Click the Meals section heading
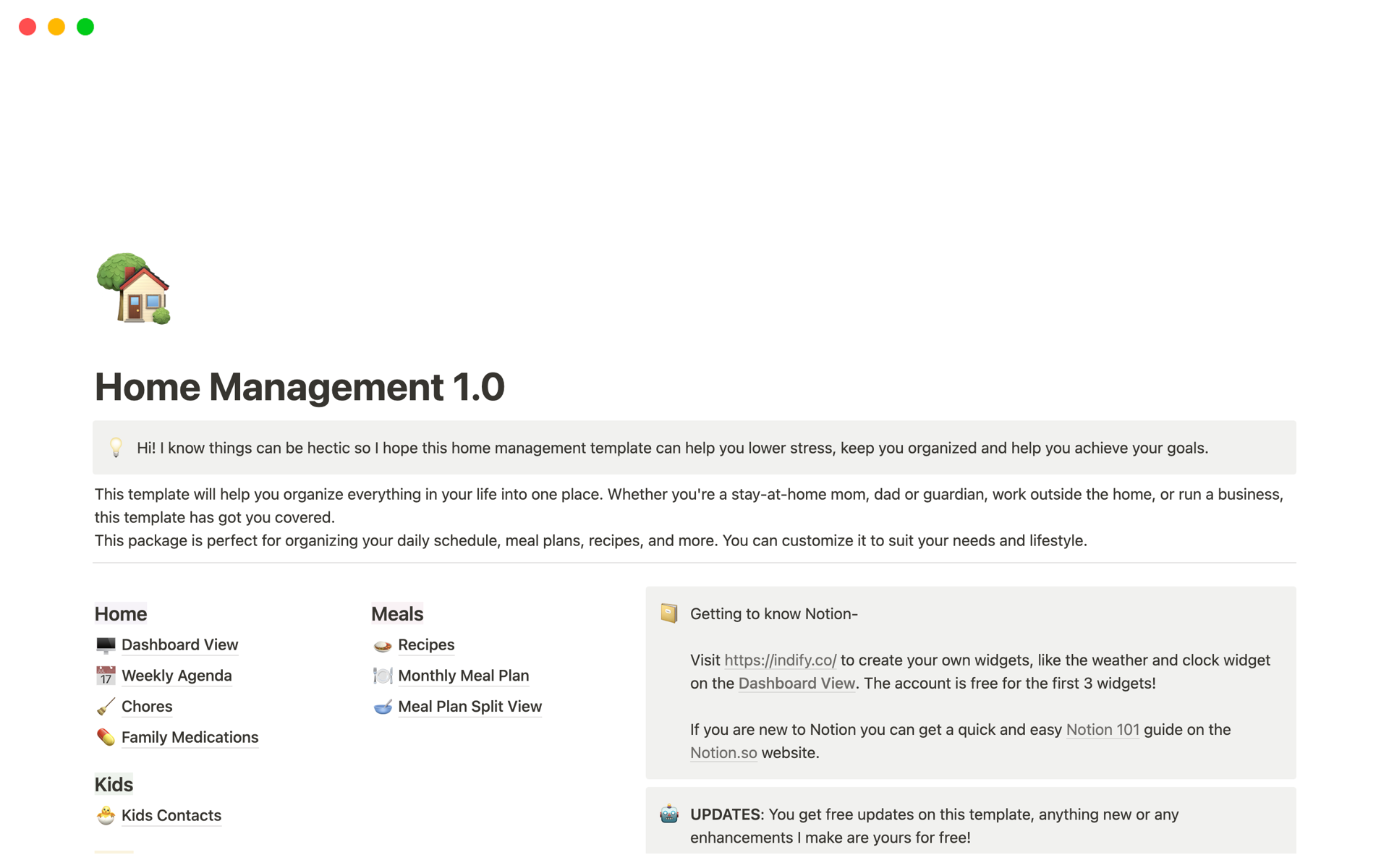Image resolution: width=1389 pixels, height=868 pixels. pos(396,614)
